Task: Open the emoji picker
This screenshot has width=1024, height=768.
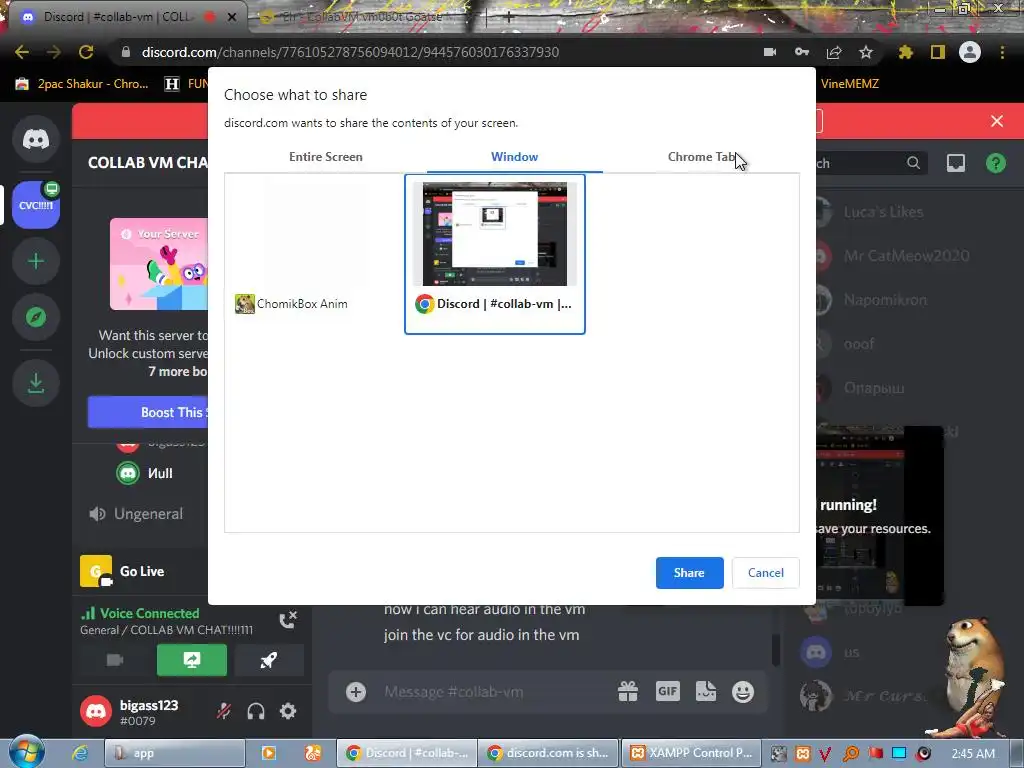Action: (743, 692)
